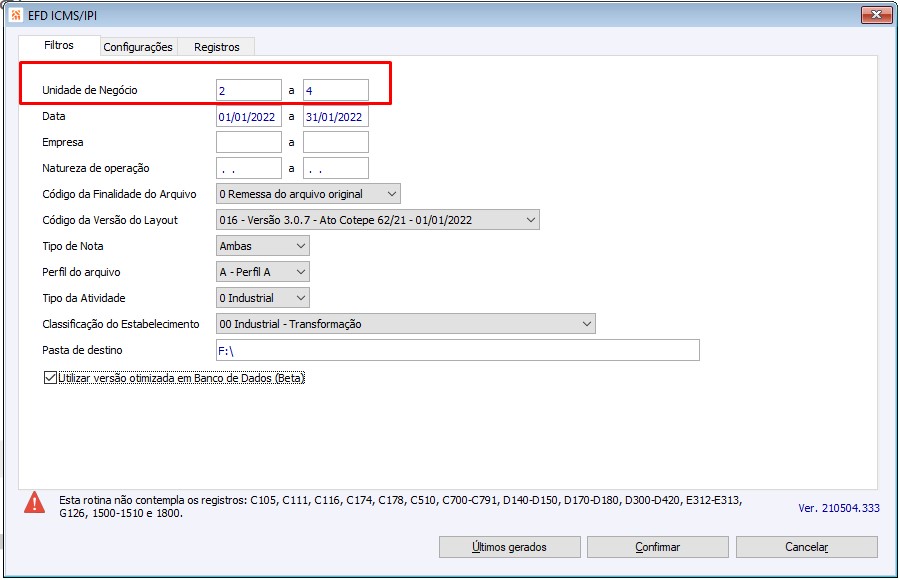Expand the Perfil do arquivo dropdown

coord(263,272)
